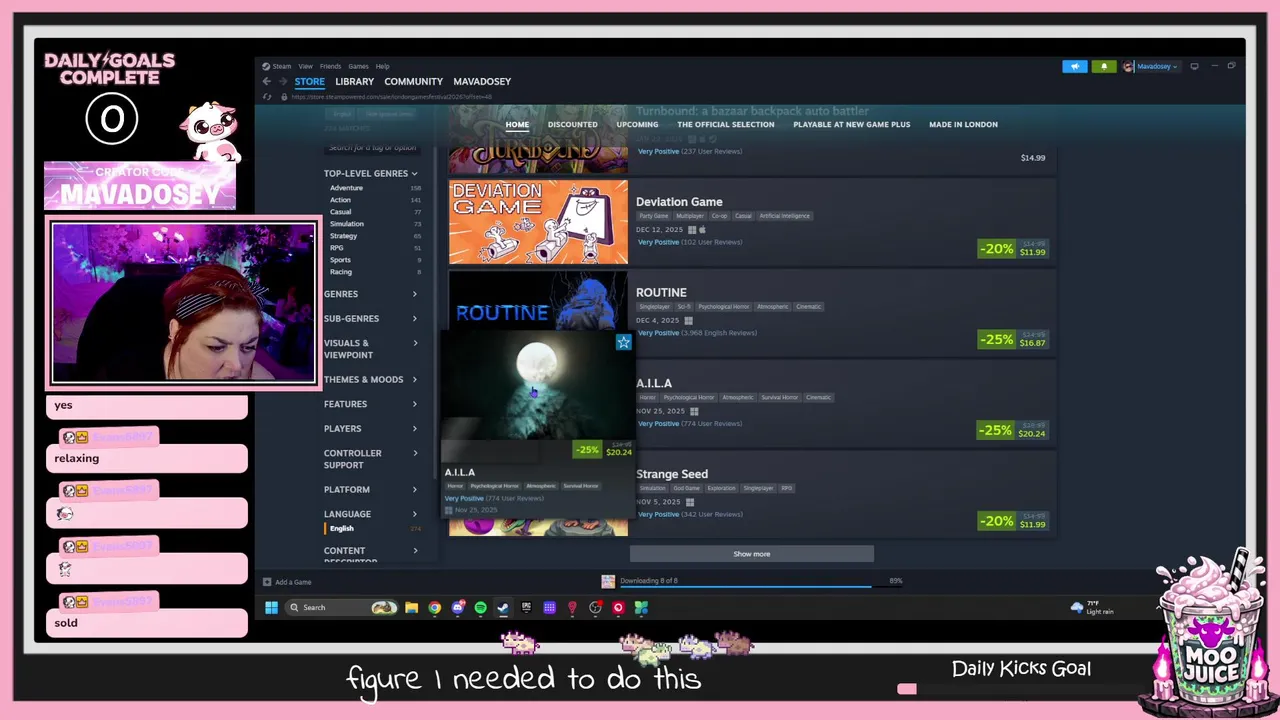Click the blue announcements megaphone button

click(x=1075, y=66)
